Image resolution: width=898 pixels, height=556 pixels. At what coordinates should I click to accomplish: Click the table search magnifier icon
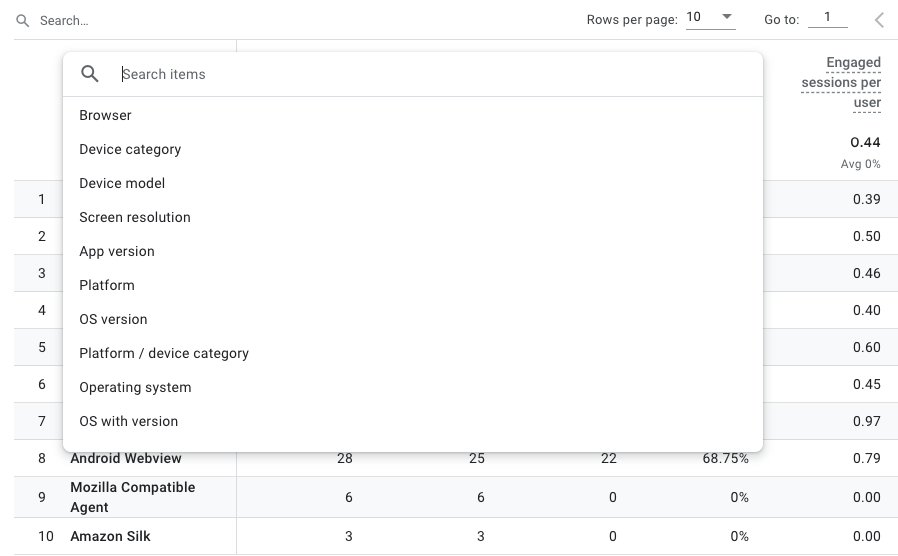point(23,20)
